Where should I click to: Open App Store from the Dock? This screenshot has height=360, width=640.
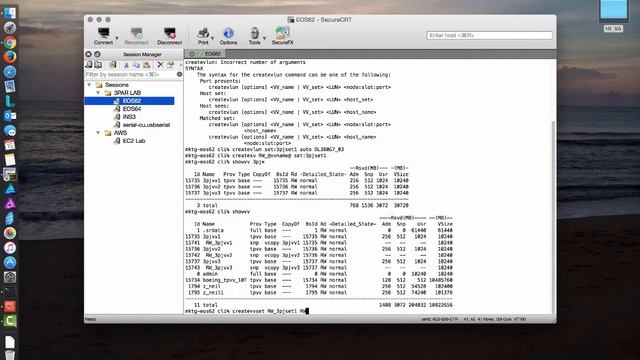pyautogui.click(x=10, y=262)
